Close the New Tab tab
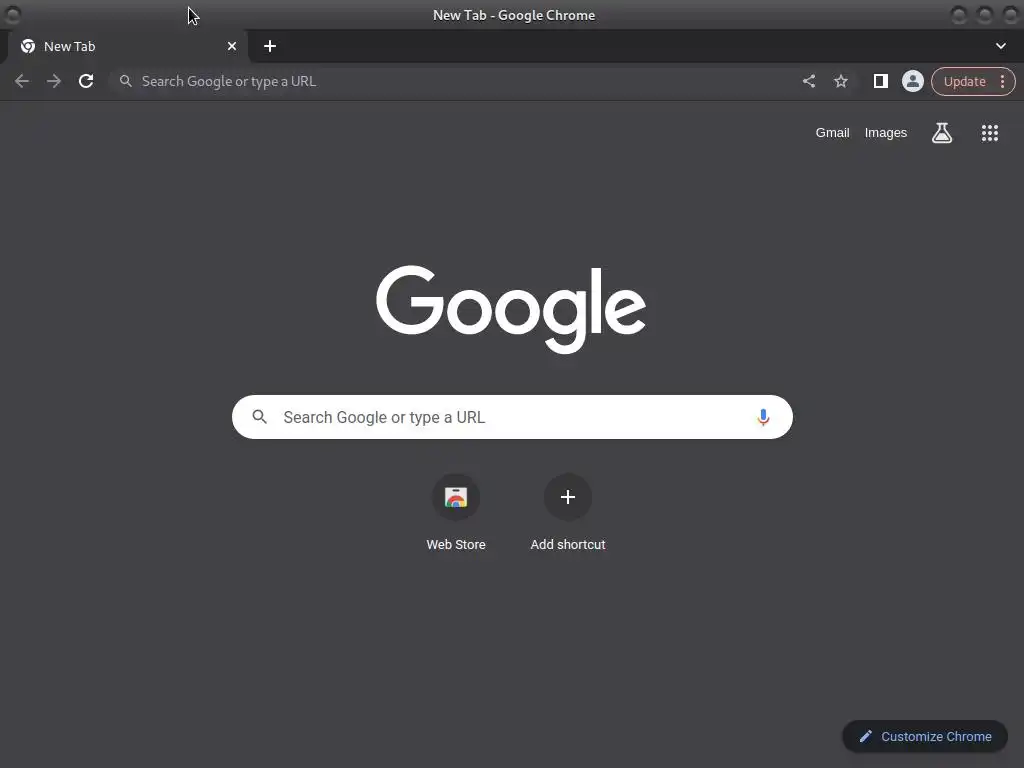The width and height of the screenshot is (1024, 768). tap(232, 46)
